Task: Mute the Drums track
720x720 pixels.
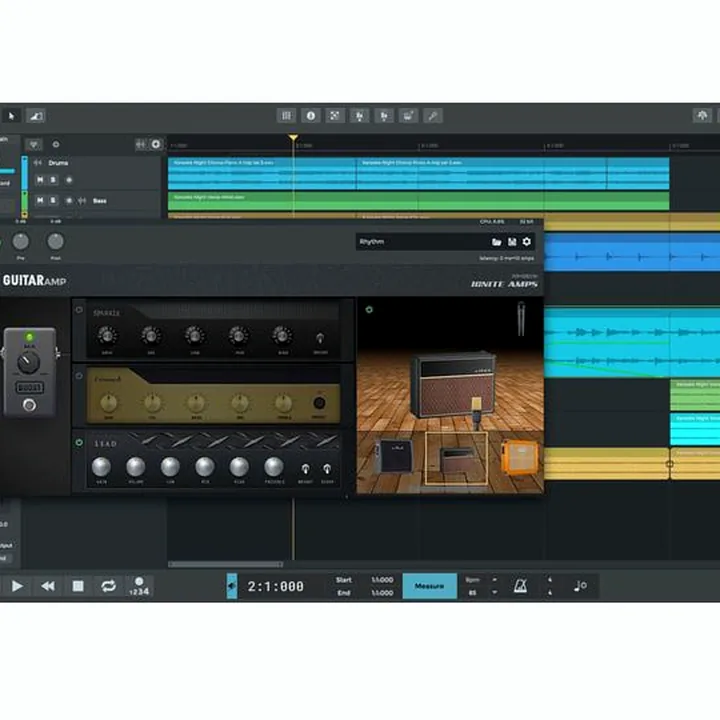Action: click(x=40, y=180)
